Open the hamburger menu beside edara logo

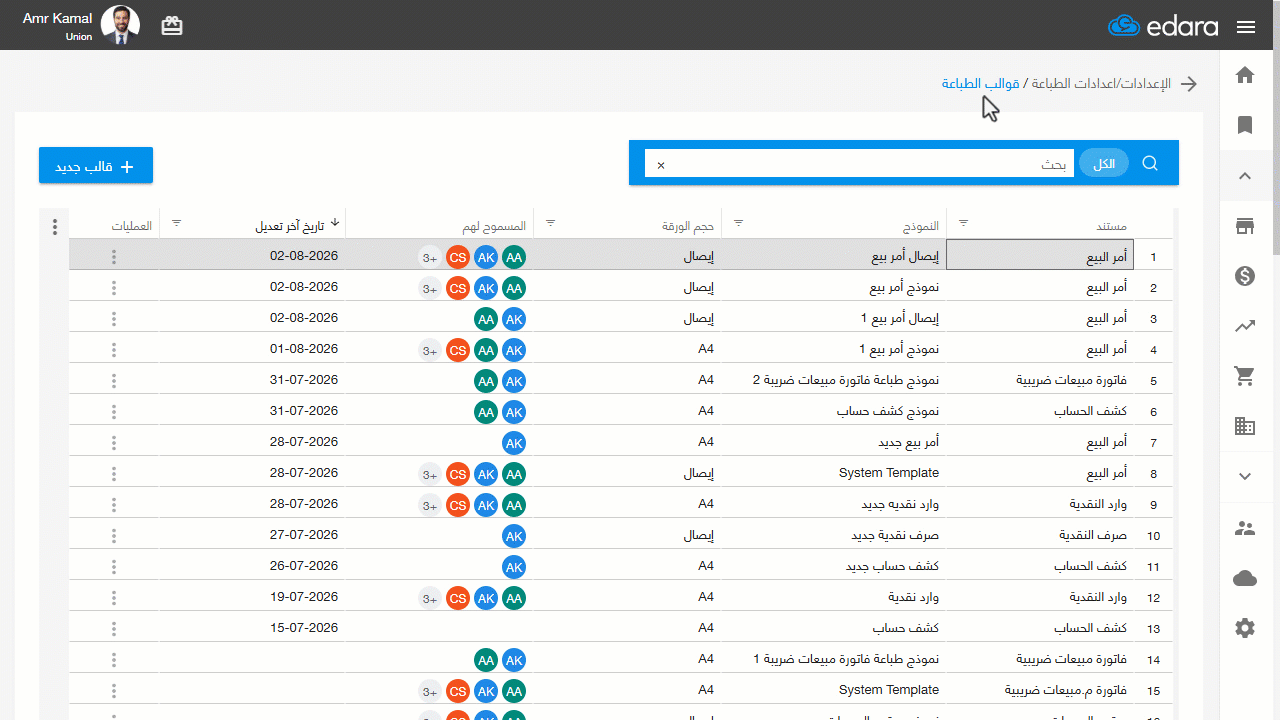click(1246, 27)
